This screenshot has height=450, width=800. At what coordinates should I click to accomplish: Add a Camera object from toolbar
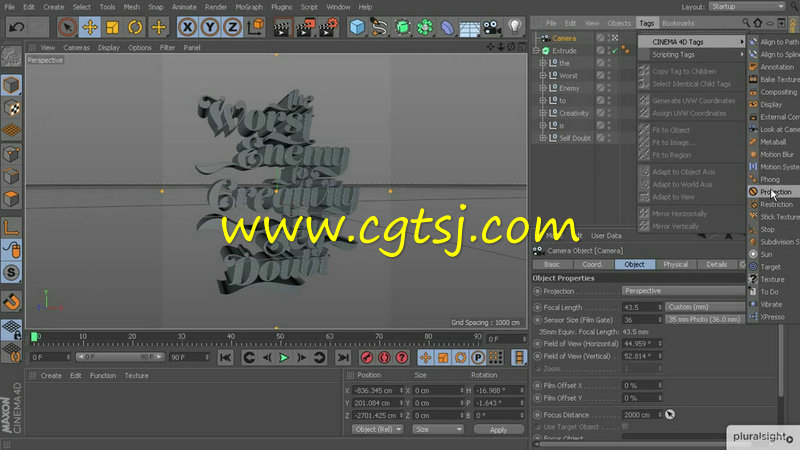(x=492, y=27)
